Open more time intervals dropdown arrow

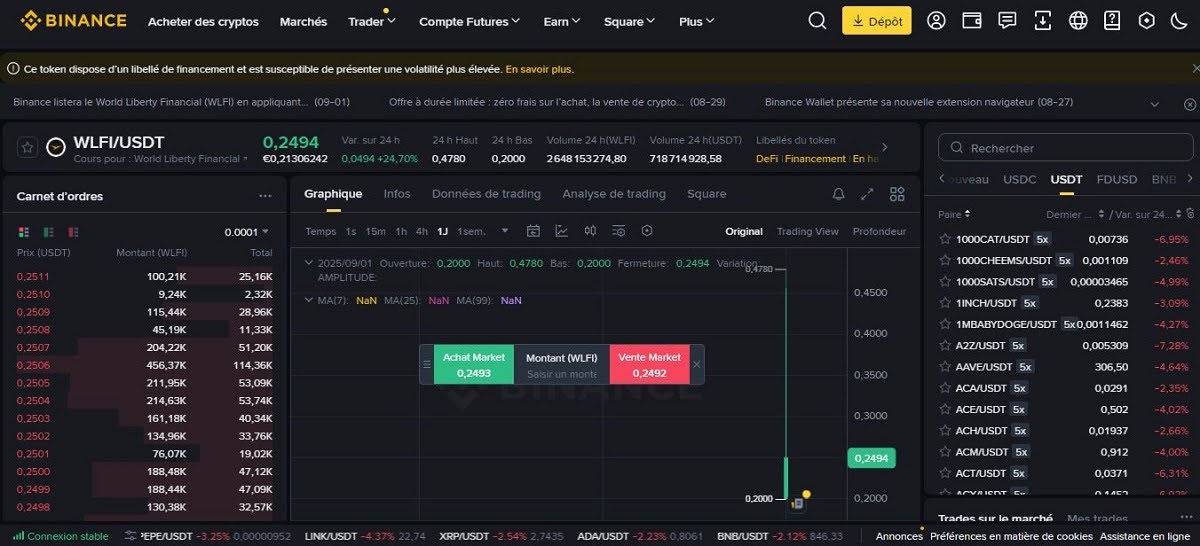pos(504,231)
